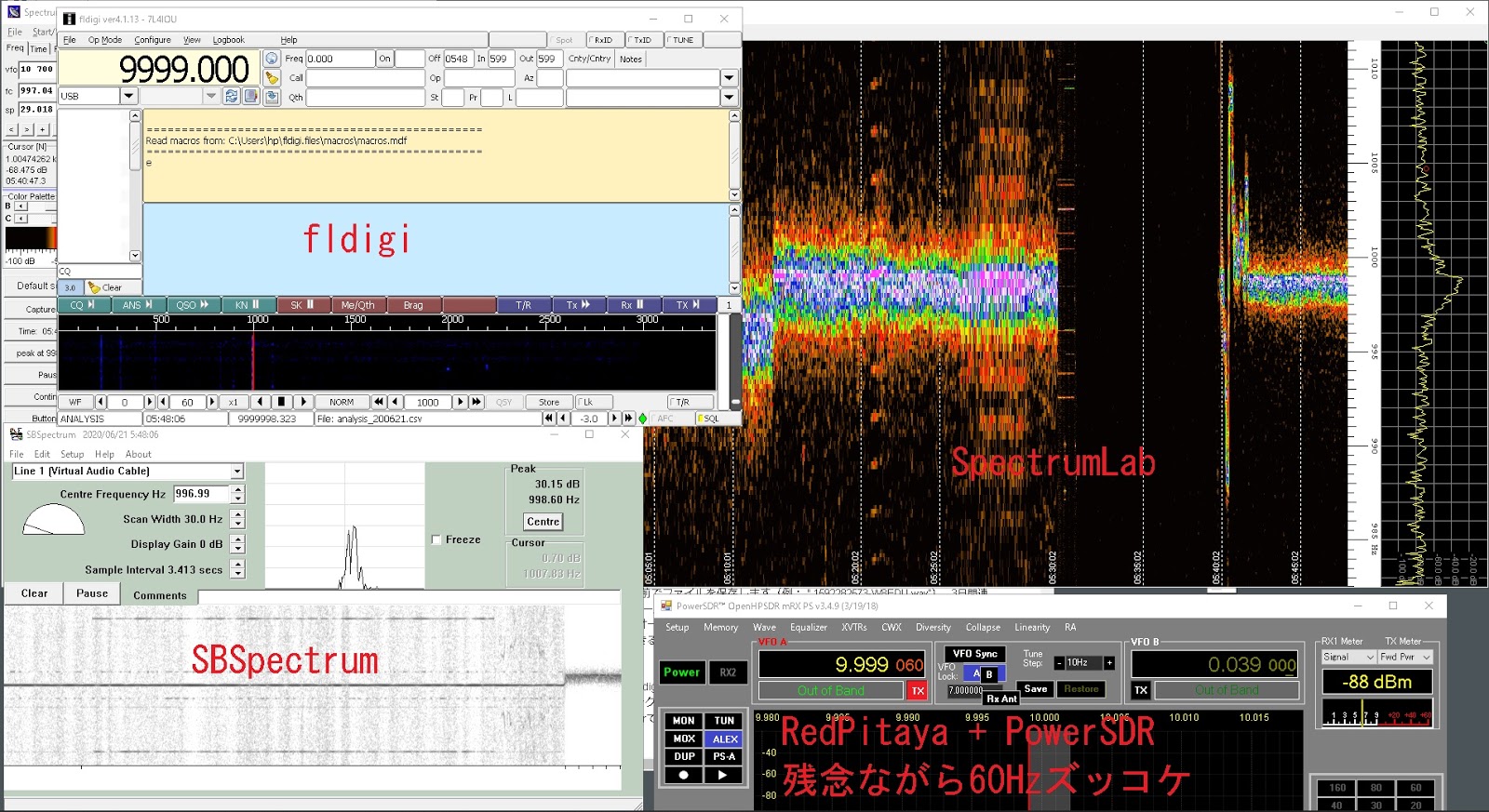Toggle the T/R button at fldigi waterfall controls

click(x=690, y=402)
